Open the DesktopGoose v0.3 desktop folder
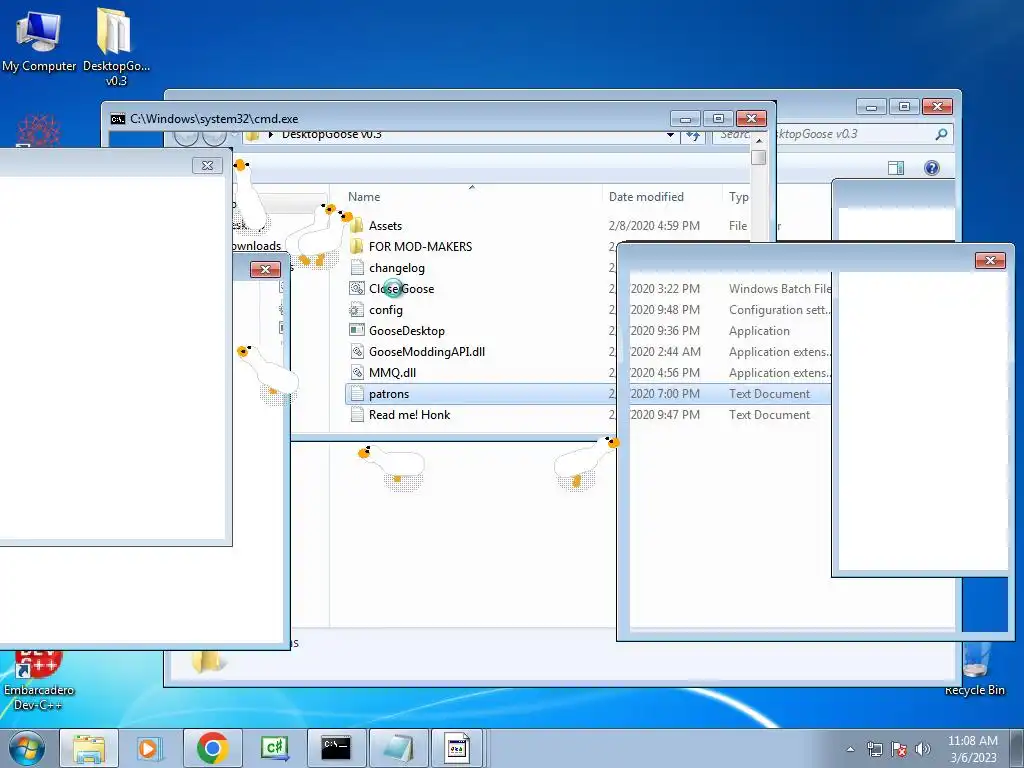1024x768 pixels. pos(116,47)
